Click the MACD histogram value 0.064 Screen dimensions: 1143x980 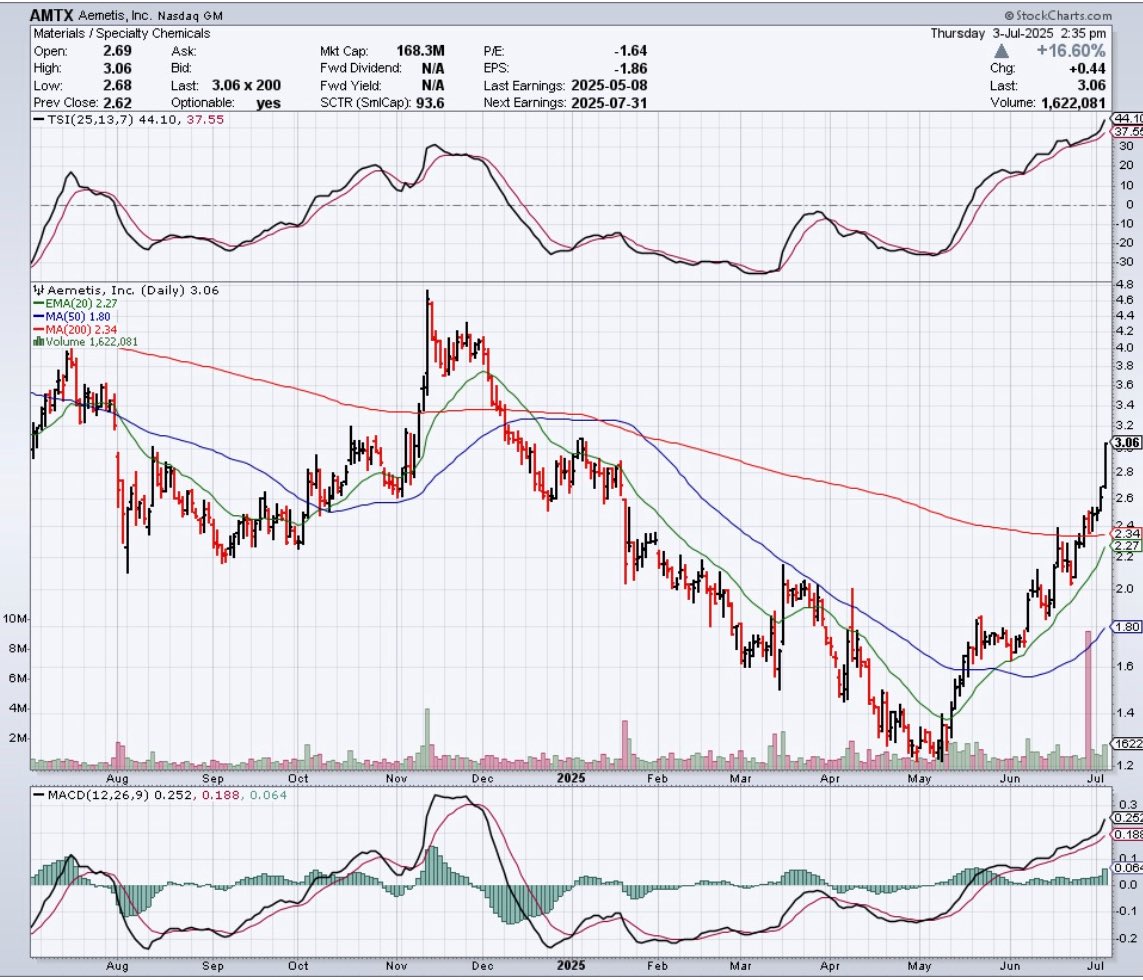click(x=268, y=796)
